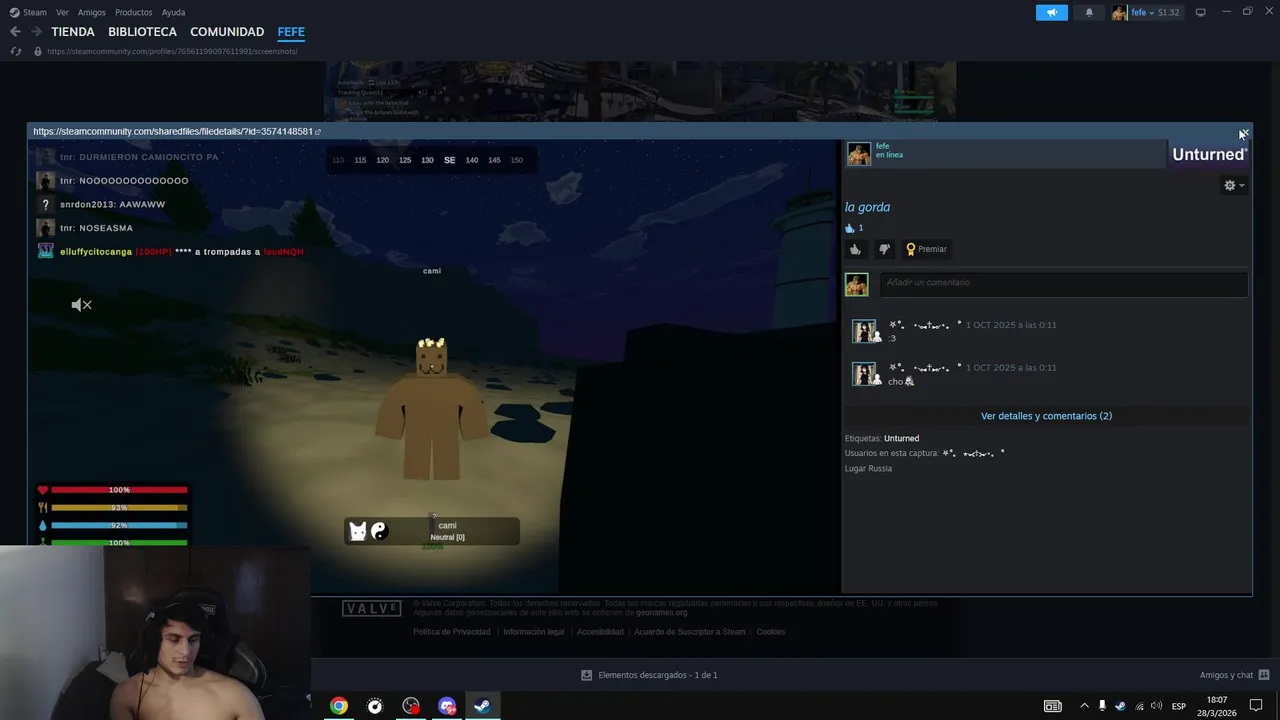Open fefe's avatar in screenshot panel
The image size is (1280, 720).
(x=859, y=153)
